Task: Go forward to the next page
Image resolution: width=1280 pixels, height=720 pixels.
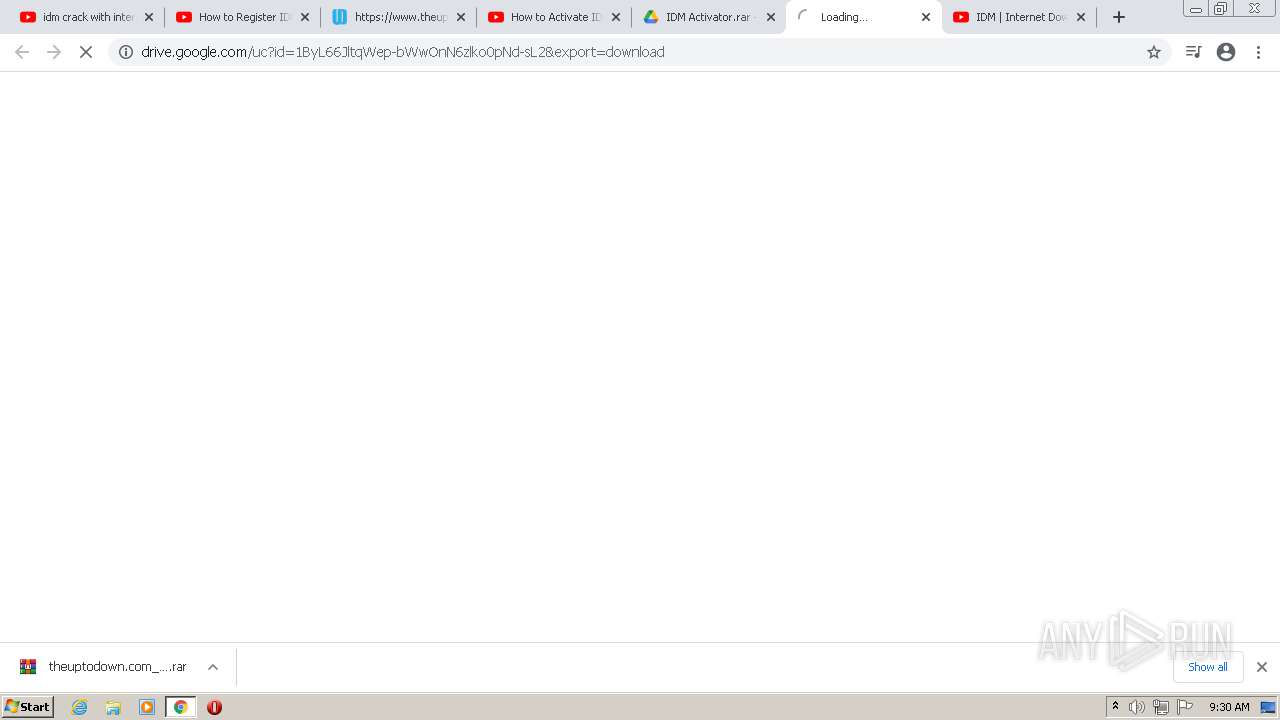Action: [54, 52]
